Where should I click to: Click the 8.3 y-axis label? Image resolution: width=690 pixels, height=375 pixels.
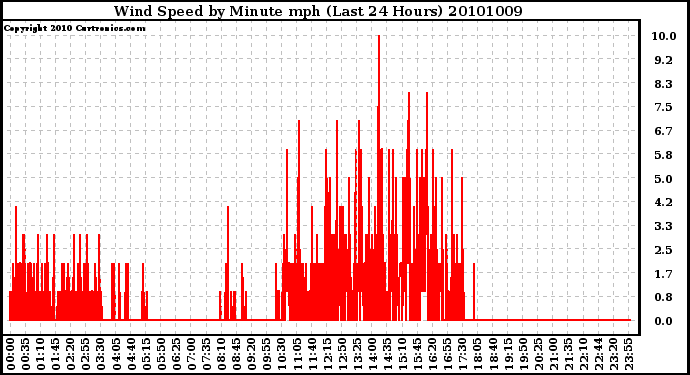pos(664,84)
